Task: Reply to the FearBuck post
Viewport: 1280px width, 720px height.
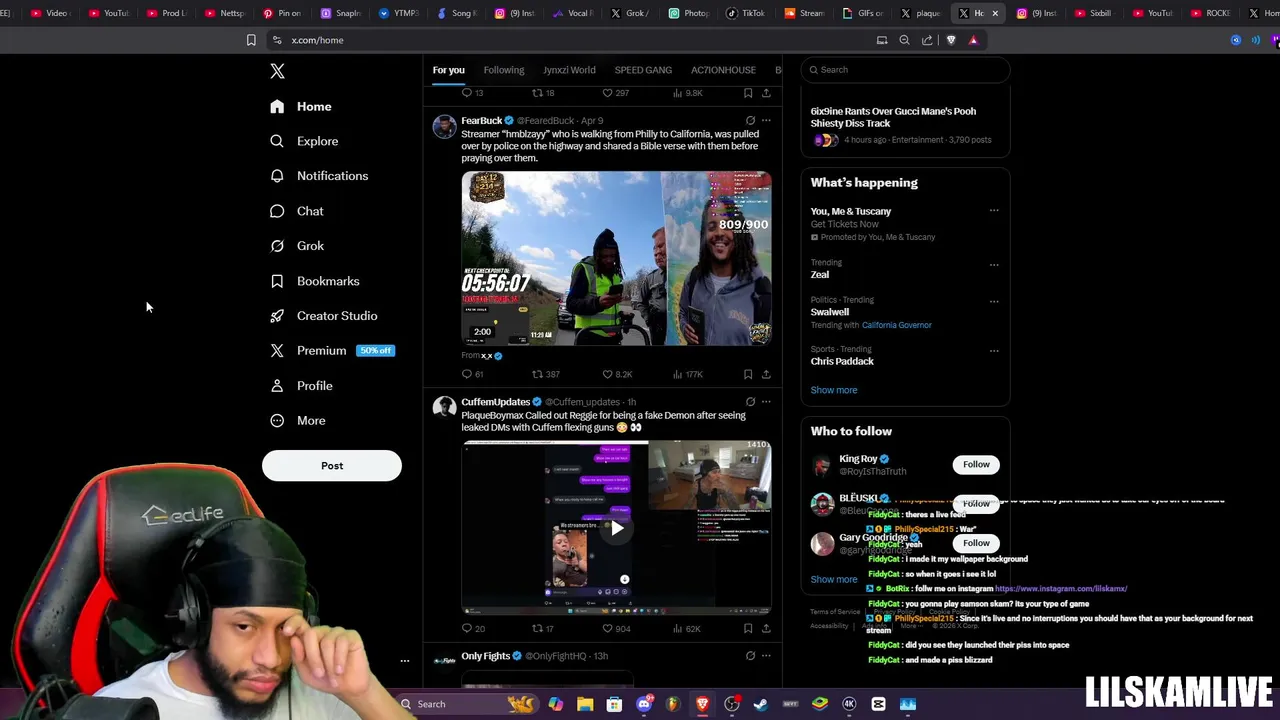Action: coord(472,374)
